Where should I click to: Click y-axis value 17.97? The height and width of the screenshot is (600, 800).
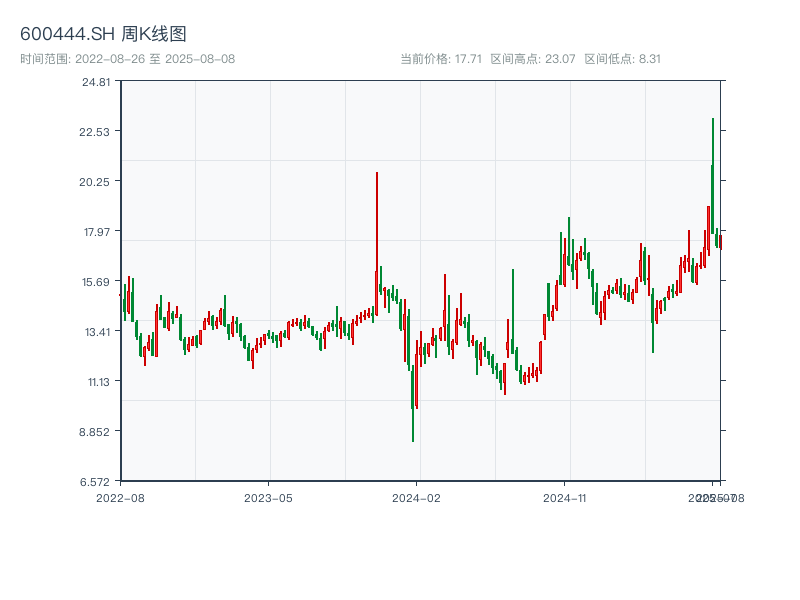click(x=96, y=232)
